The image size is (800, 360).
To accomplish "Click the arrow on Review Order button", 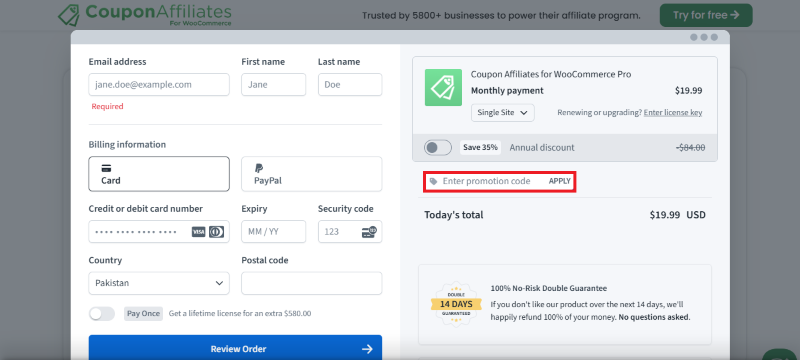I will pyautogui.click(x=367, y=349).
